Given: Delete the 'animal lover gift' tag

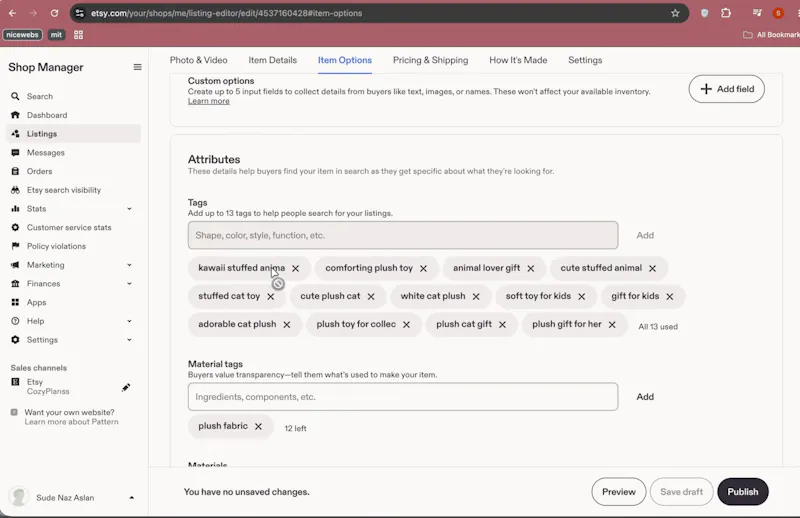Looking at the screenshot, I should (531, 268).
